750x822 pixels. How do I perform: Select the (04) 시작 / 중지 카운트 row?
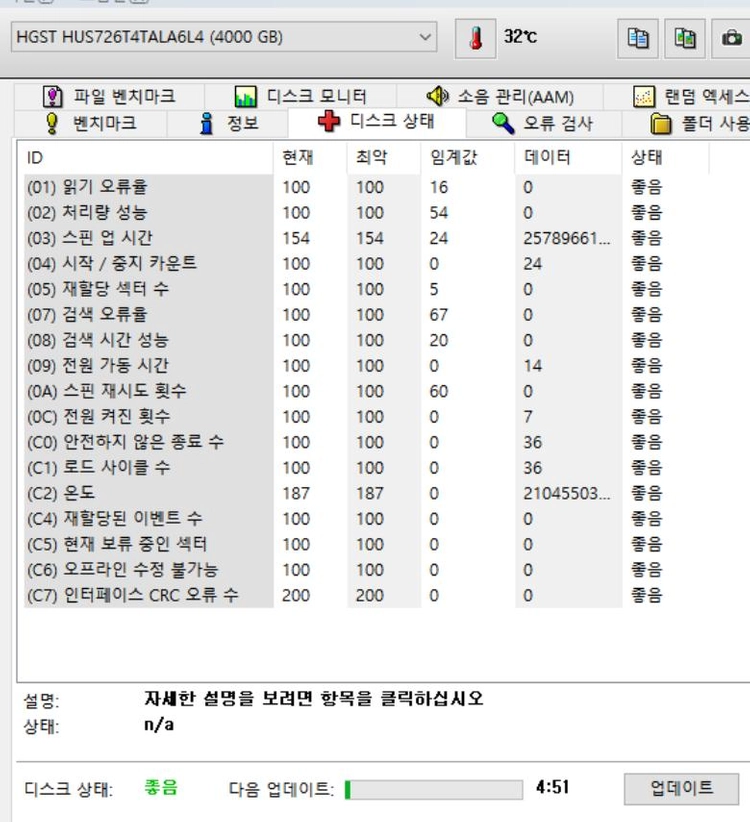(367, 264)
